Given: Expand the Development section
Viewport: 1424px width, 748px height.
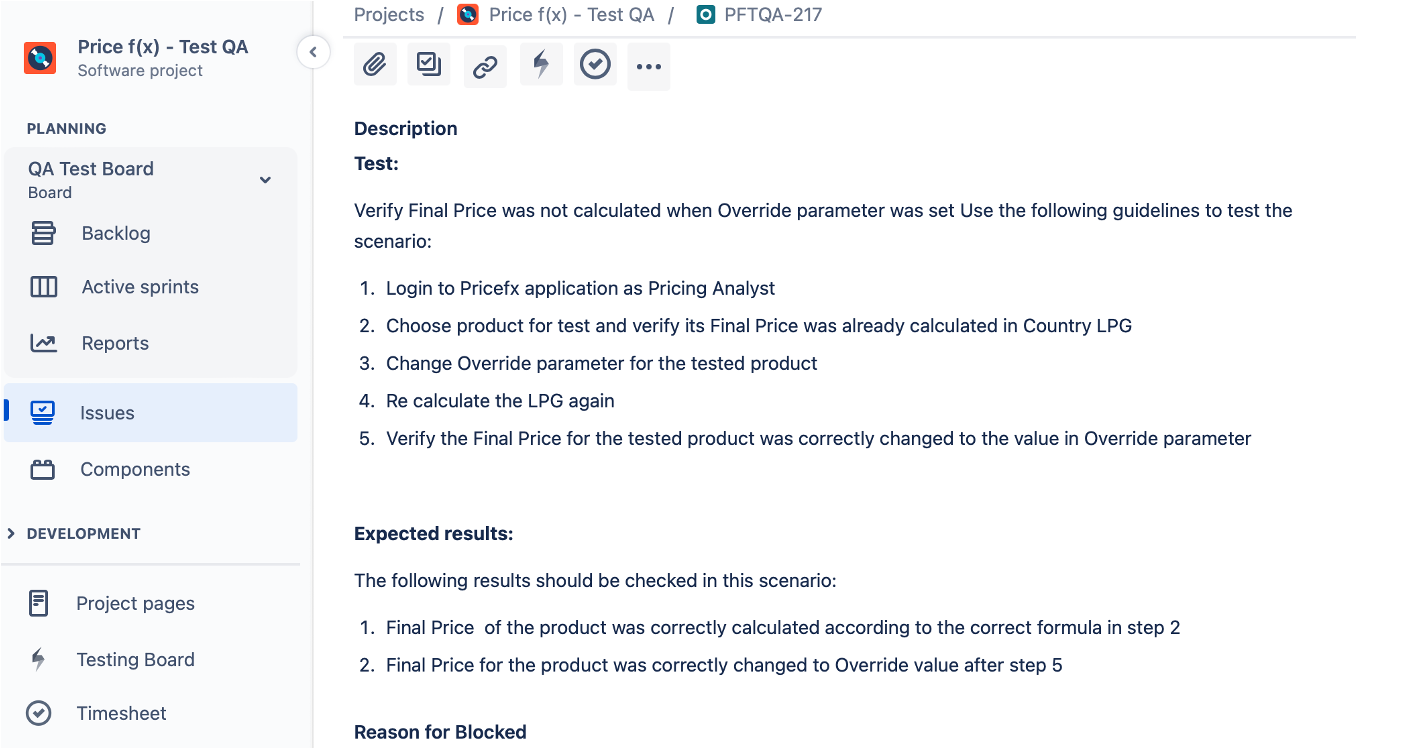Looking at the screenshot, I should click(11, 534).
